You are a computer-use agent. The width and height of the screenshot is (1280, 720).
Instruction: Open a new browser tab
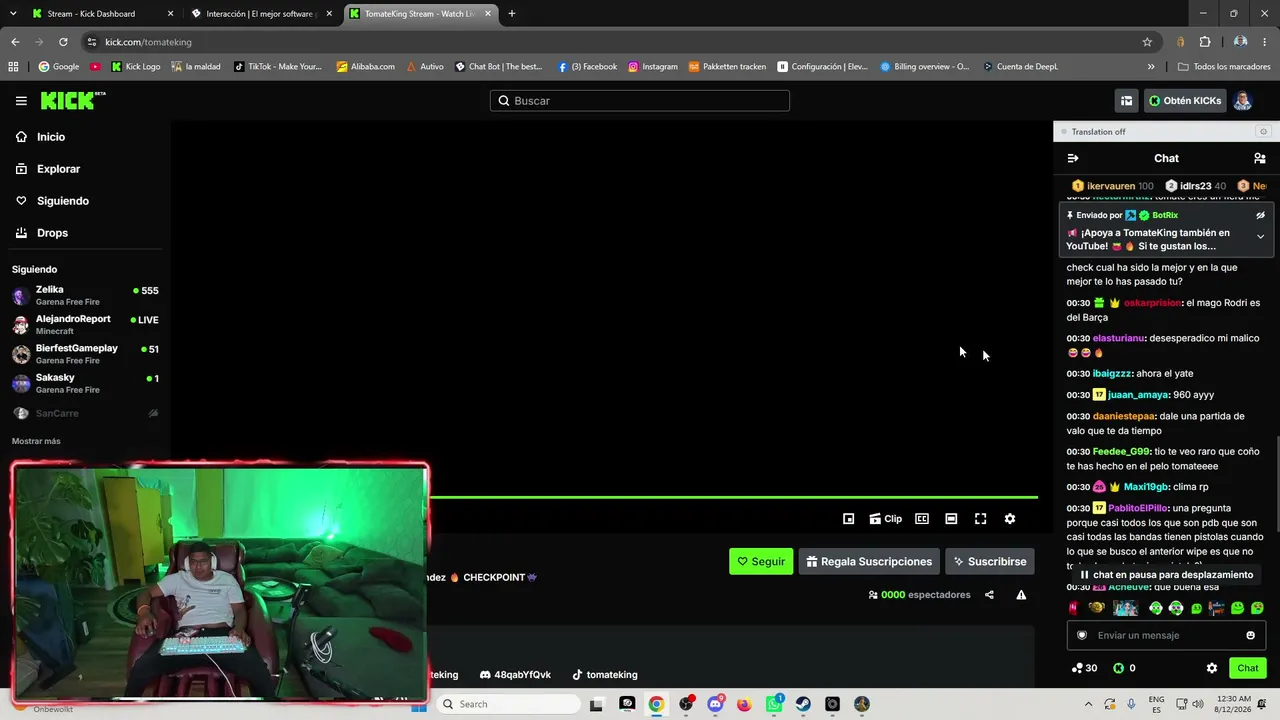click(x=512, y=14)
